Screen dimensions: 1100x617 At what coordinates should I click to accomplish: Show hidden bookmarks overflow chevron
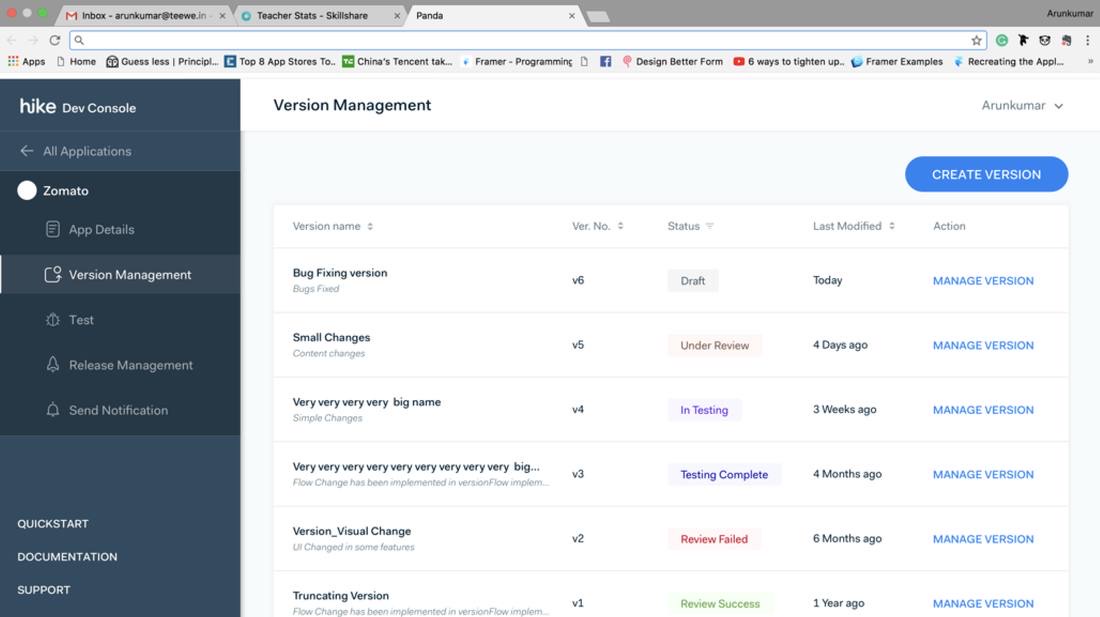pos(1090,62)
